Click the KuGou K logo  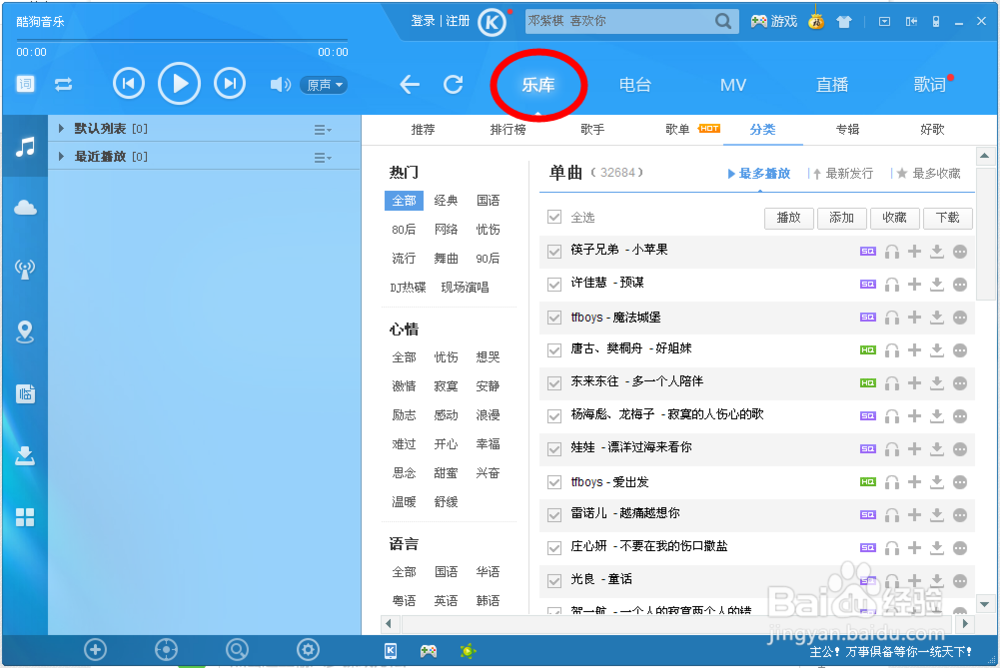pos(492,22)
